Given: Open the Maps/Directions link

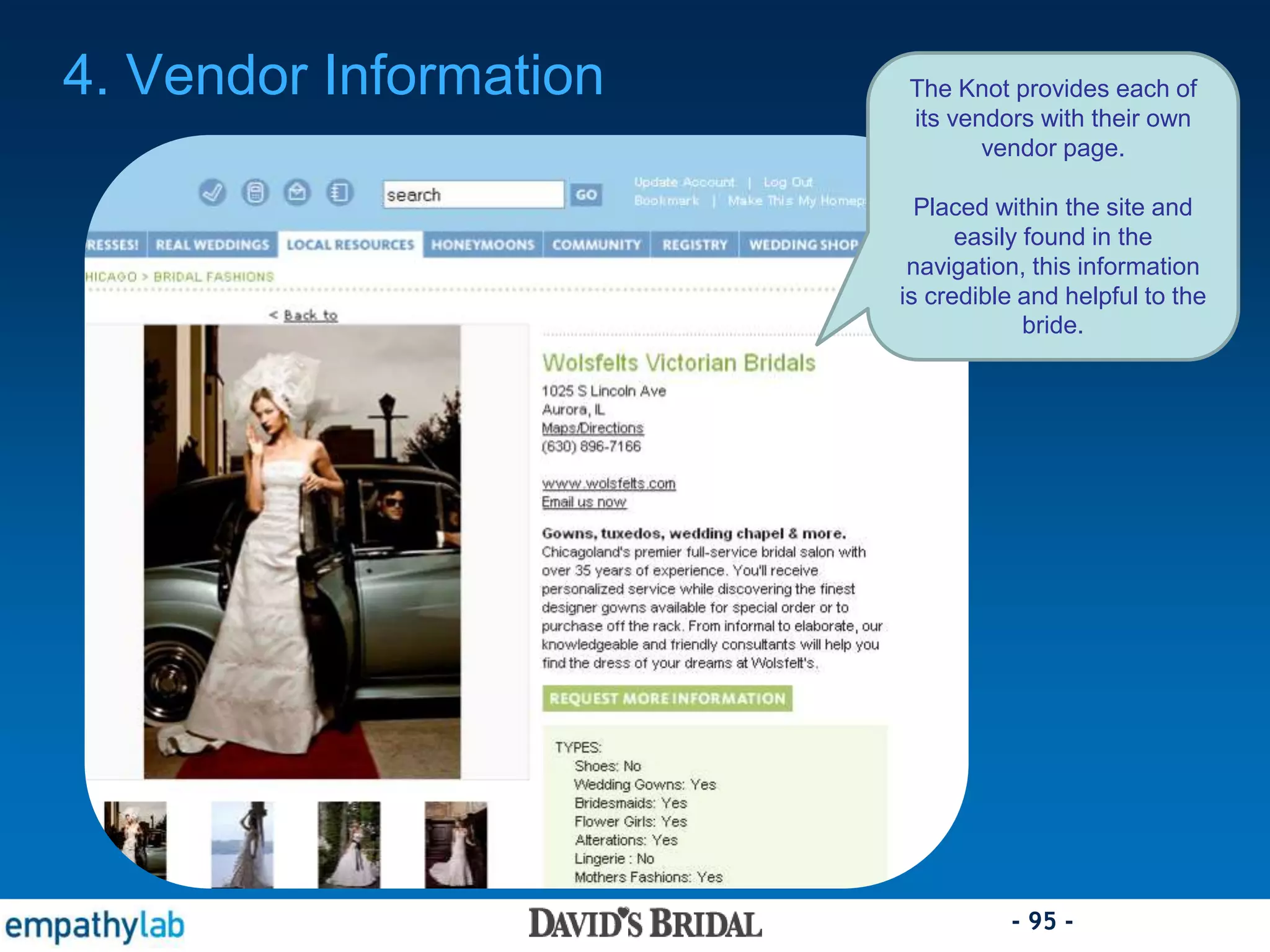Looking at the screenshot, I should tap(593, 428).
